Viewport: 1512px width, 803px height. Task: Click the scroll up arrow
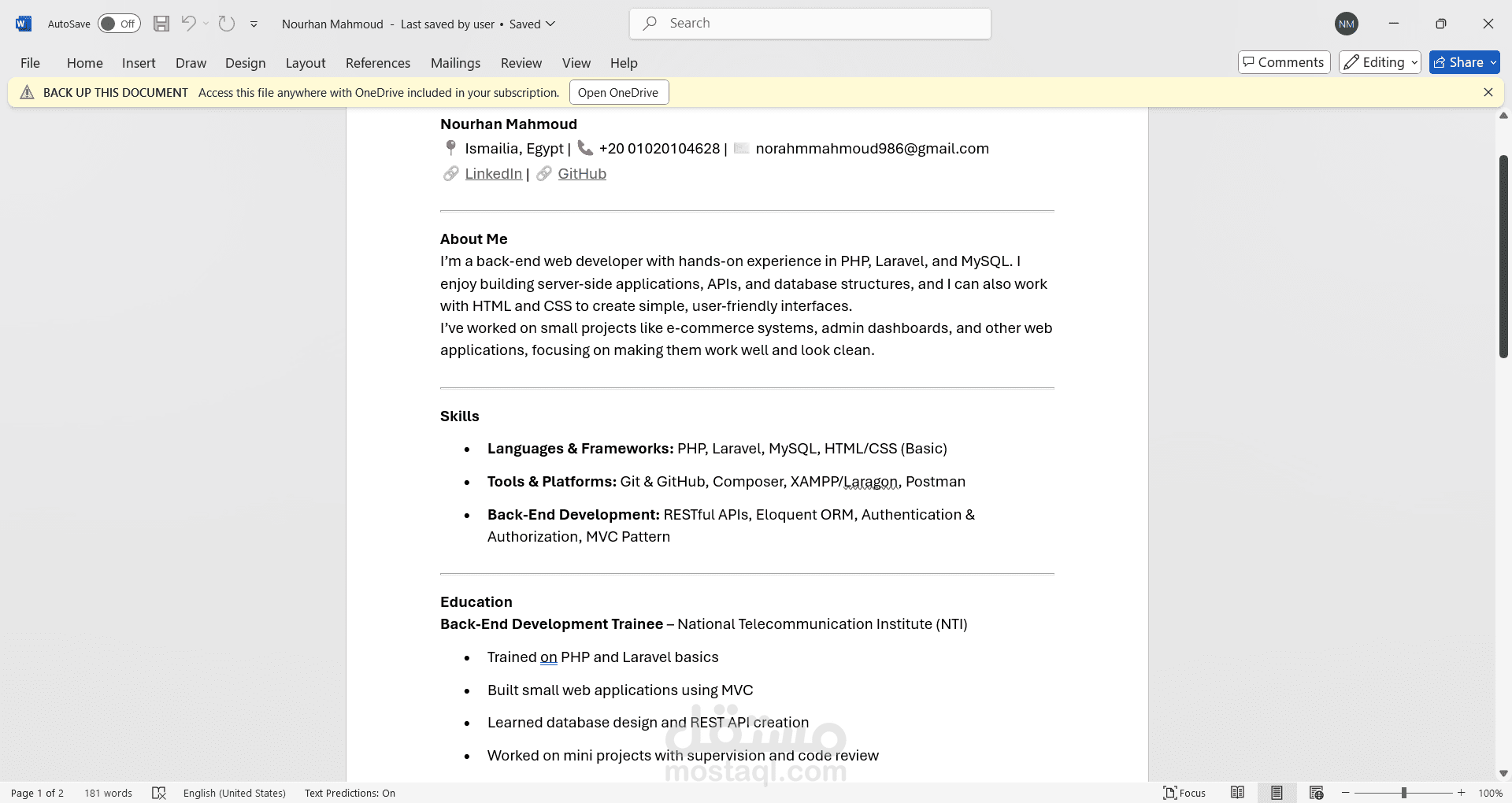(x=1503, y=116)
